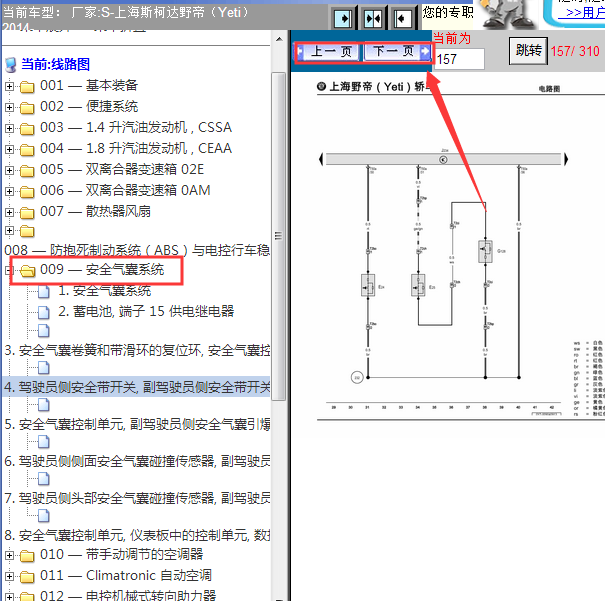Click folder icon of 006 双离合器变速箱 0AM

(27, 192)
